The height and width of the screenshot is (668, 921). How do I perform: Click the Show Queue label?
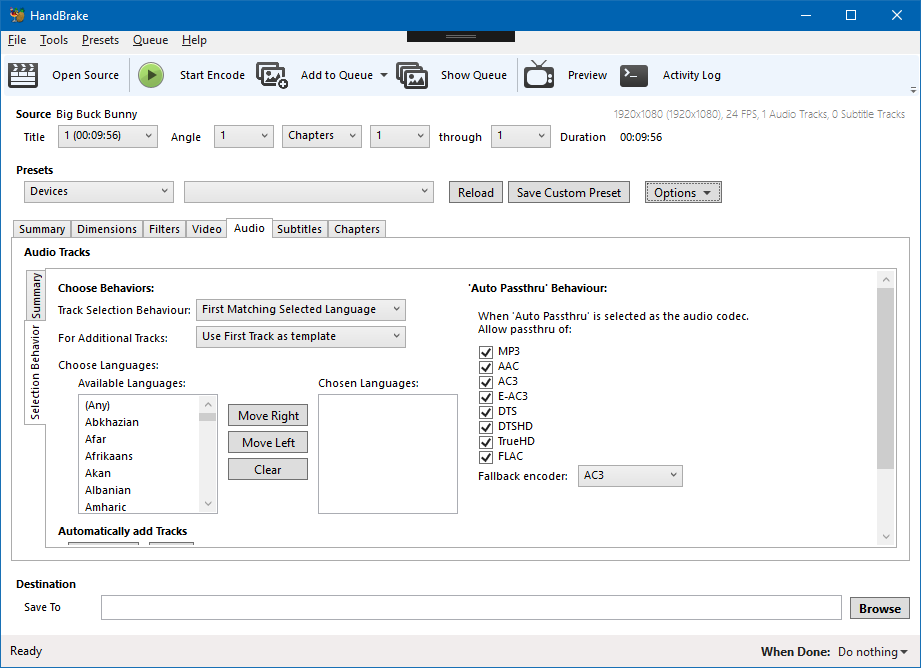pos(473,75)
